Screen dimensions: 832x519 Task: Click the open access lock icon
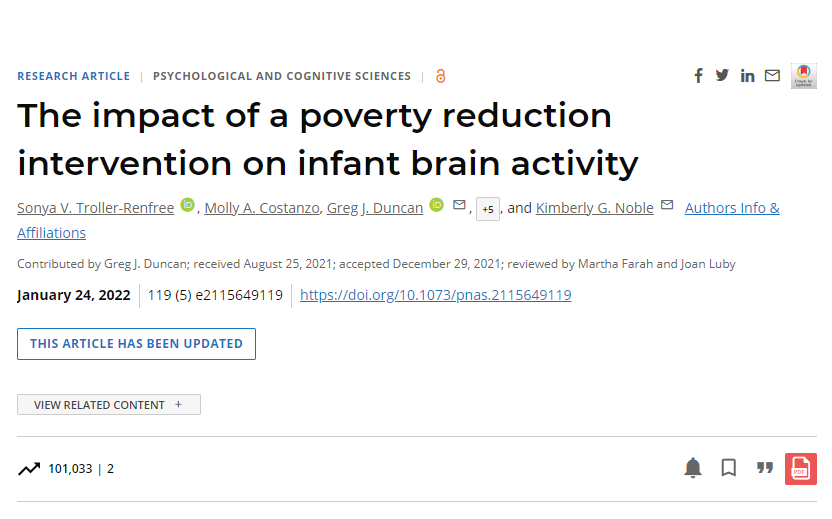[x=440, y=76]
